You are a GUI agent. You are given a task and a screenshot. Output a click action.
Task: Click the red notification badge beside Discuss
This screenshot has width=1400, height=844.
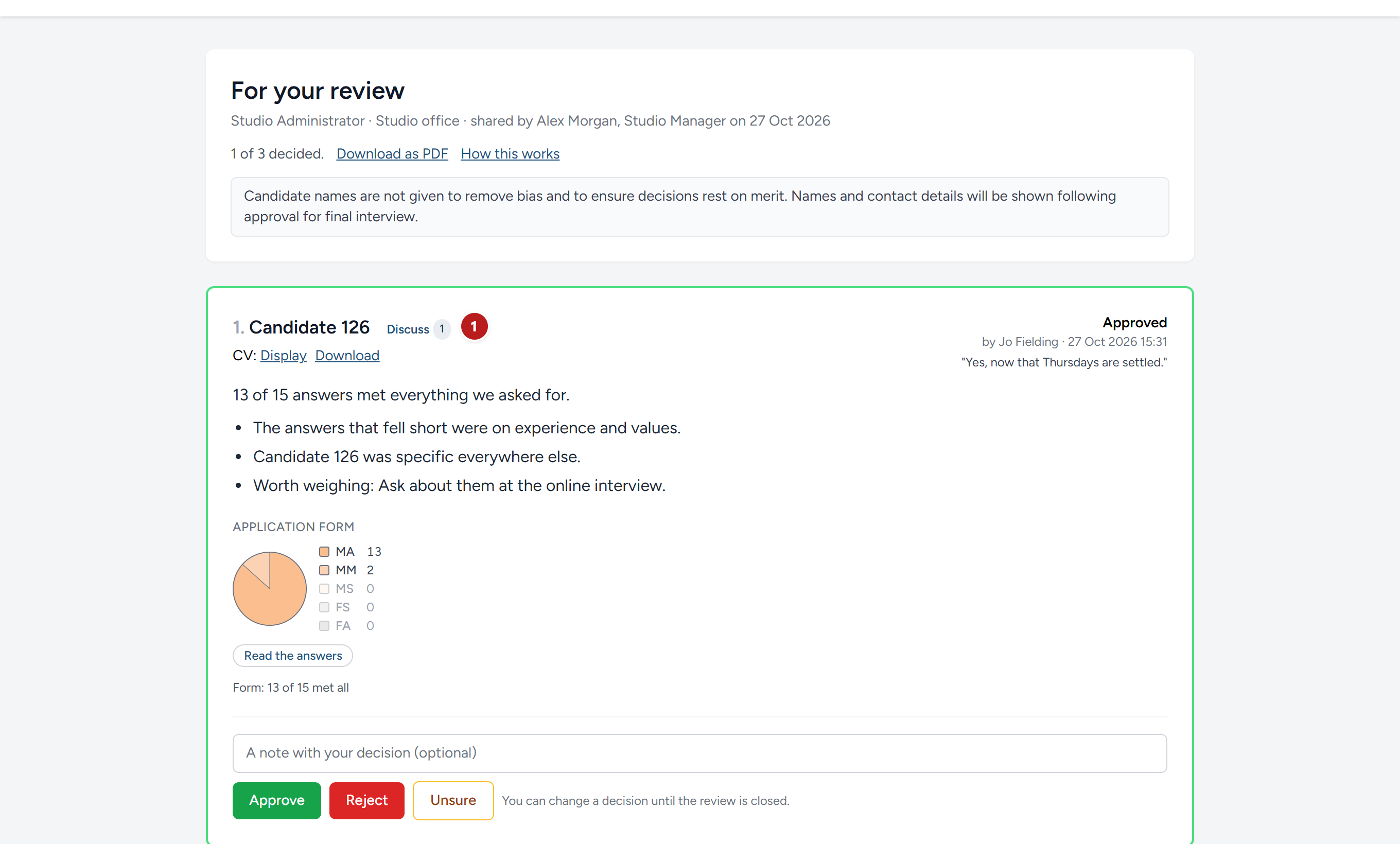[x=474, y=327]
